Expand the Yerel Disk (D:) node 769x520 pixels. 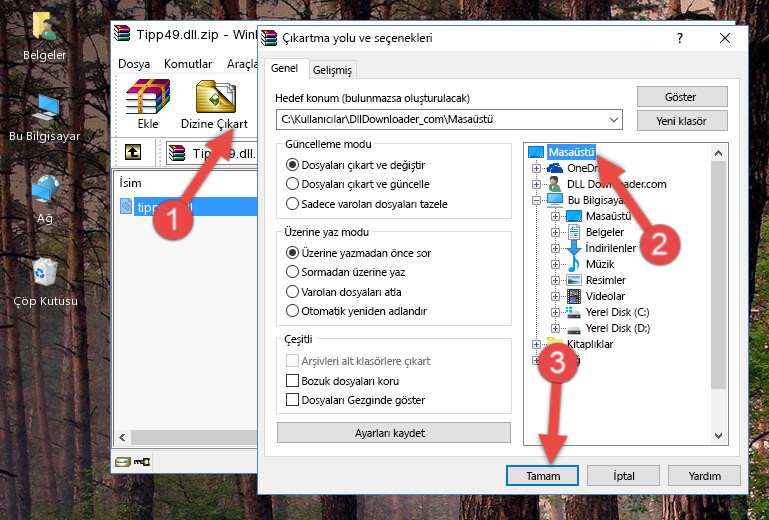pyautogui.click(x=555, y=328)
